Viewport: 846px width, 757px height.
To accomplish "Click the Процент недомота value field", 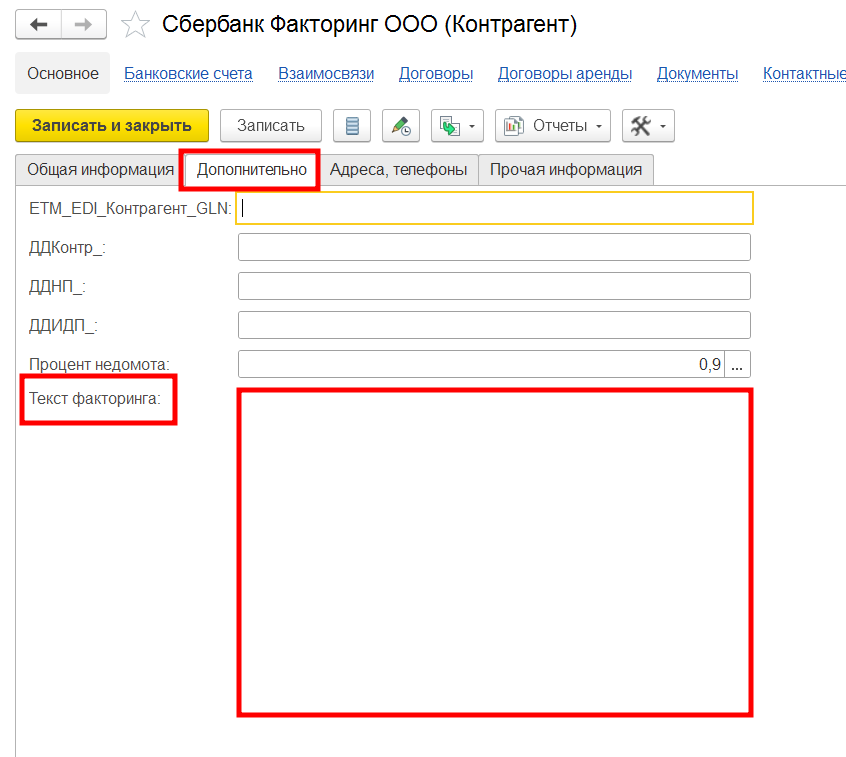I will 481,364.
